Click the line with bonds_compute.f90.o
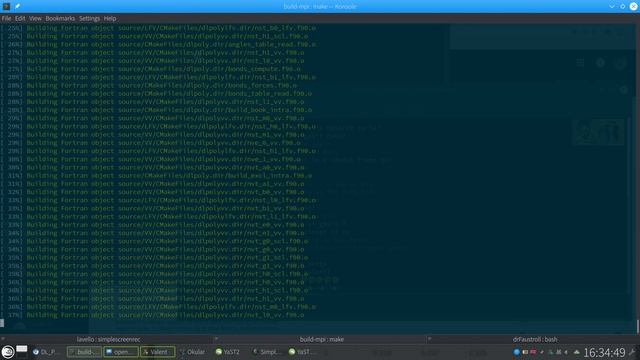The height and width of the screenshot is (360, 640). point(151,69)
